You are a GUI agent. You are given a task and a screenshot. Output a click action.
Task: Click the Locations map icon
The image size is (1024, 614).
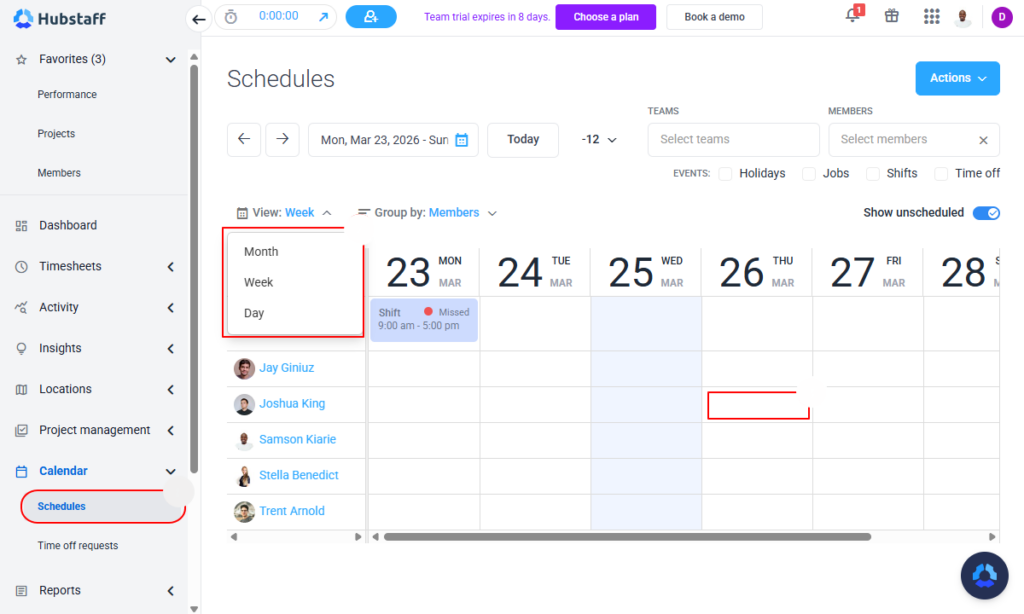click(x=22, y=389)
